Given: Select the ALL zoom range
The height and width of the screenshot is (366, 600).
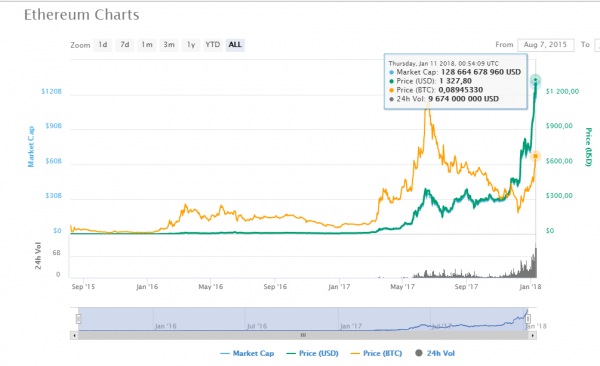Looking at the screenshot, I should (235, 45).
